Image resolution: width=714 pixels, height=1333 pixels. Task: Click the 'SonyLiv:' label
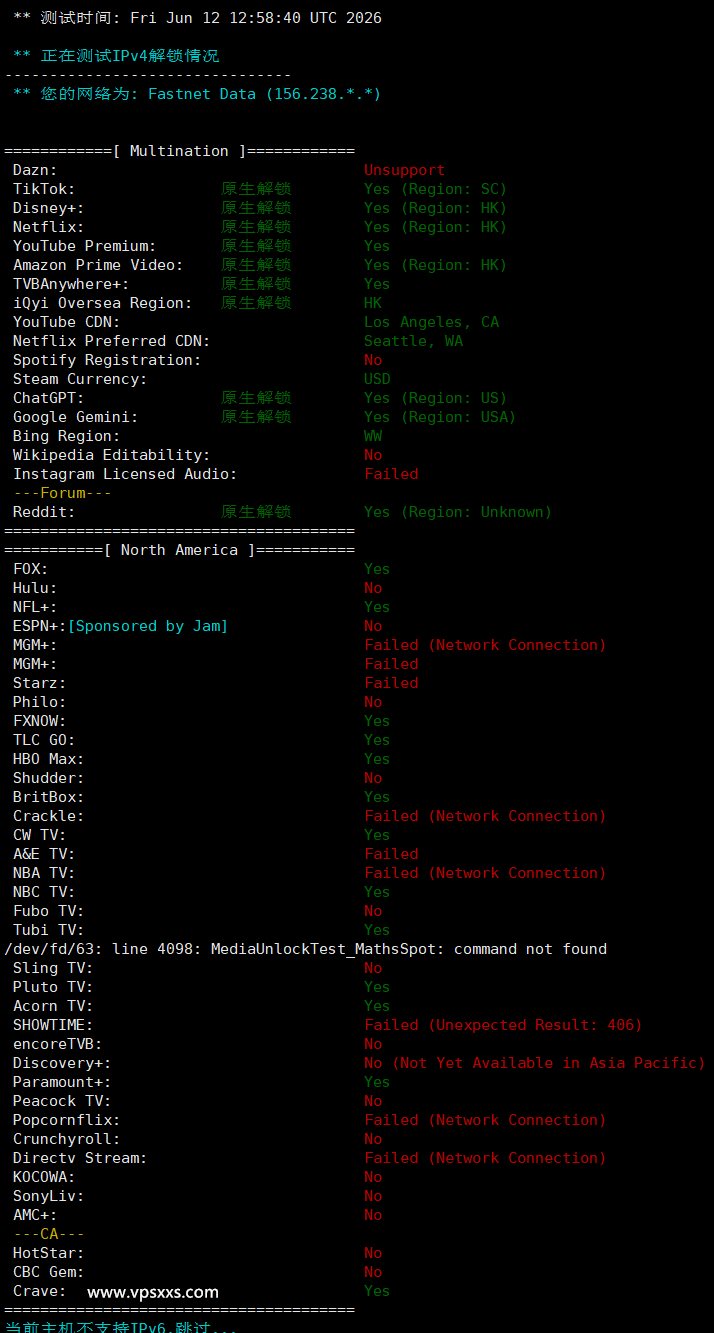[x=48, y=1196]
